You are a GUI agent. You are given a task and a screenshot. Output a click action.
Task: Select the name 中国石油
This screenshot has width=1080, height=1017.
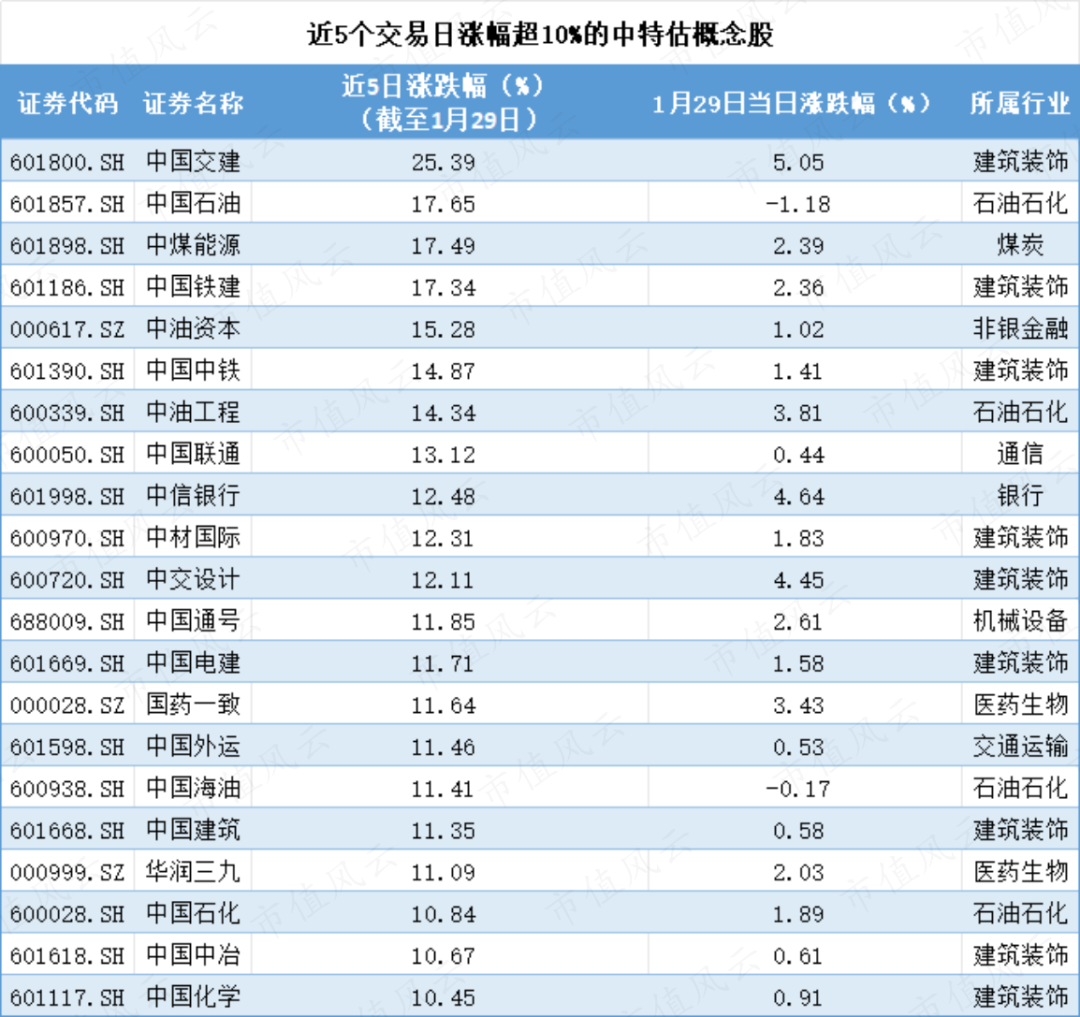coord(193,204)
